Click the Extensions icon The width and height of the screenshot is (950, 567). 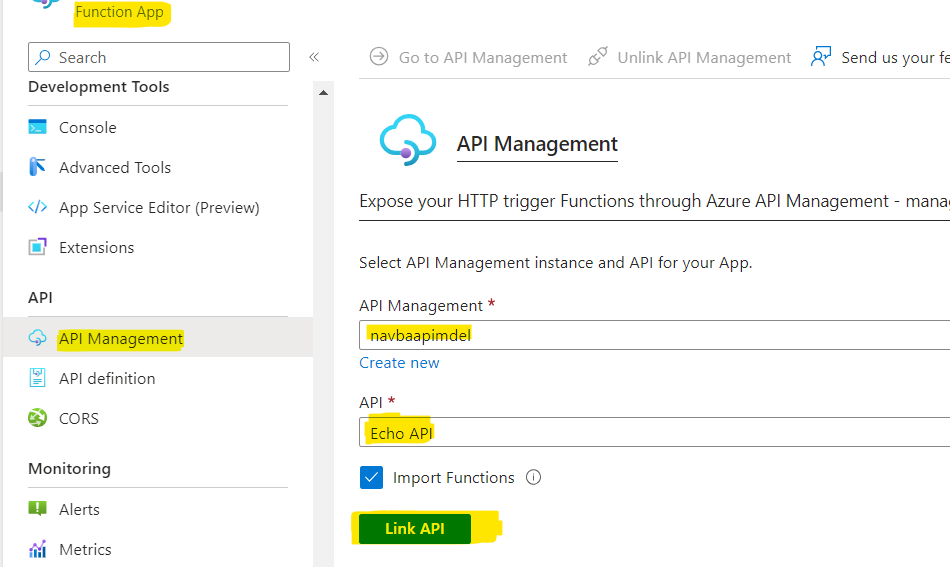click(38, 247)
